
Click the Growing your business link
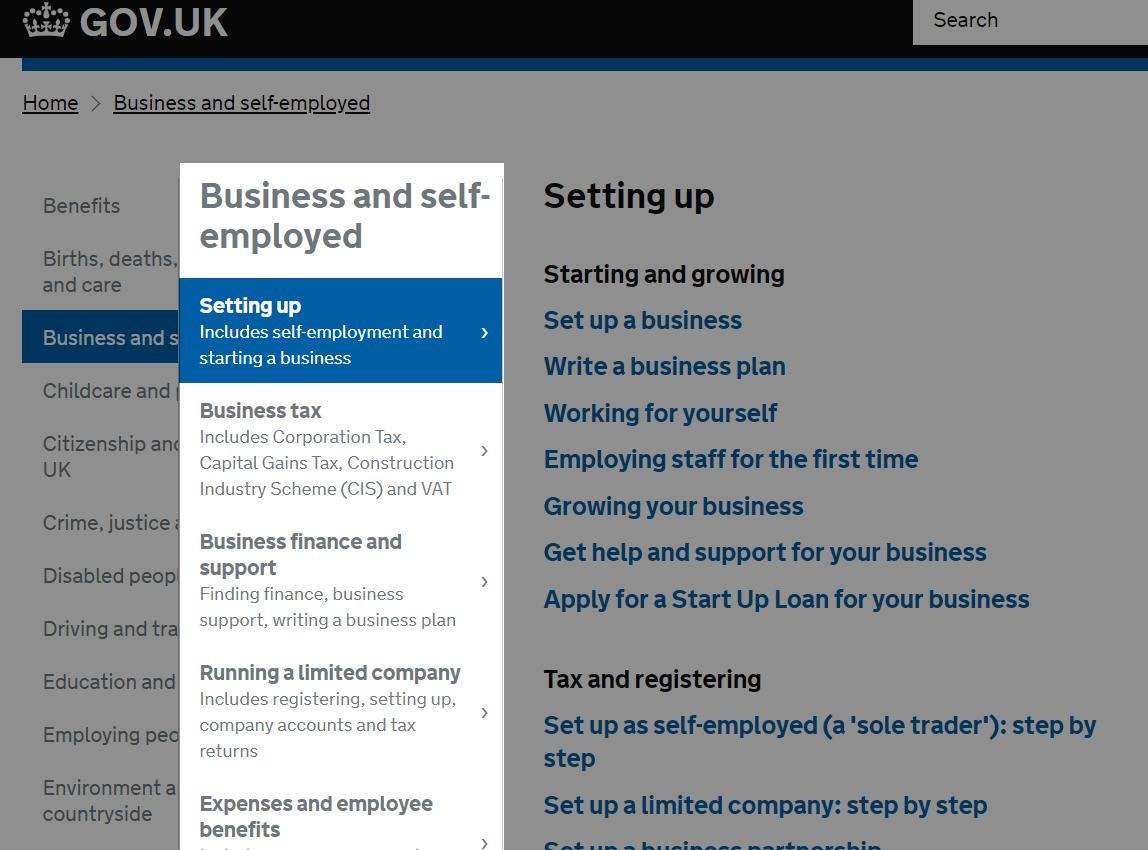(673, 506)
